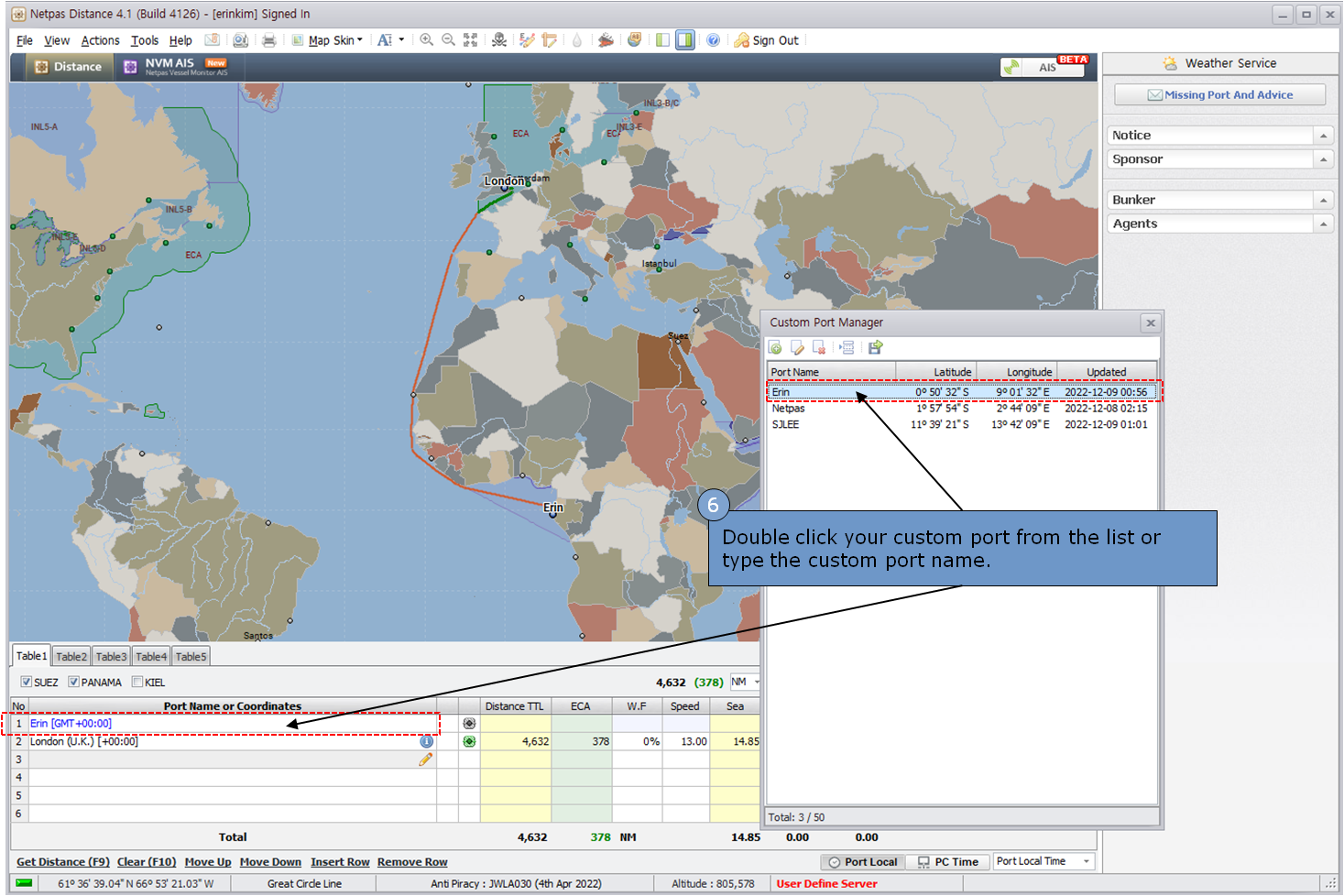Screen dimensions: 1344x896
Task: Click the target icon on Erin row
Action: 469,724
